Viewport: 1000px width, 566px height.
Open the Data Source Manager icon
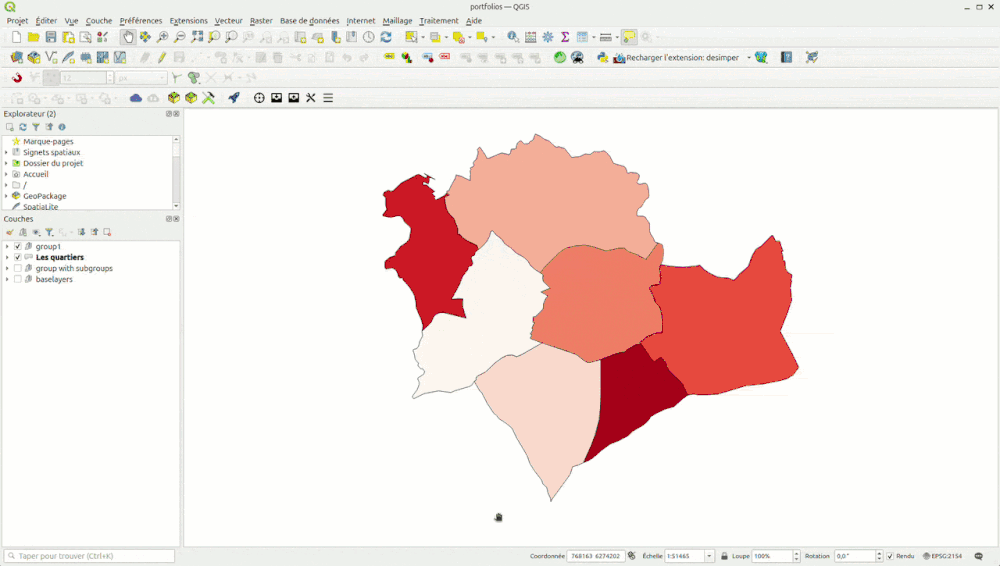17,57
